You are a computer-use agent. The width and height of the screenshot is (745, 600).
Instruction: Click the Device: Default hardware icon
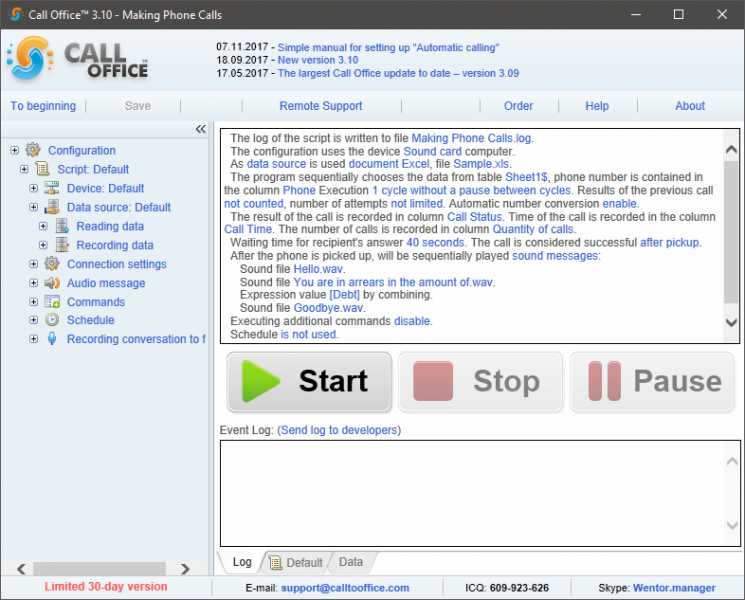52,188
